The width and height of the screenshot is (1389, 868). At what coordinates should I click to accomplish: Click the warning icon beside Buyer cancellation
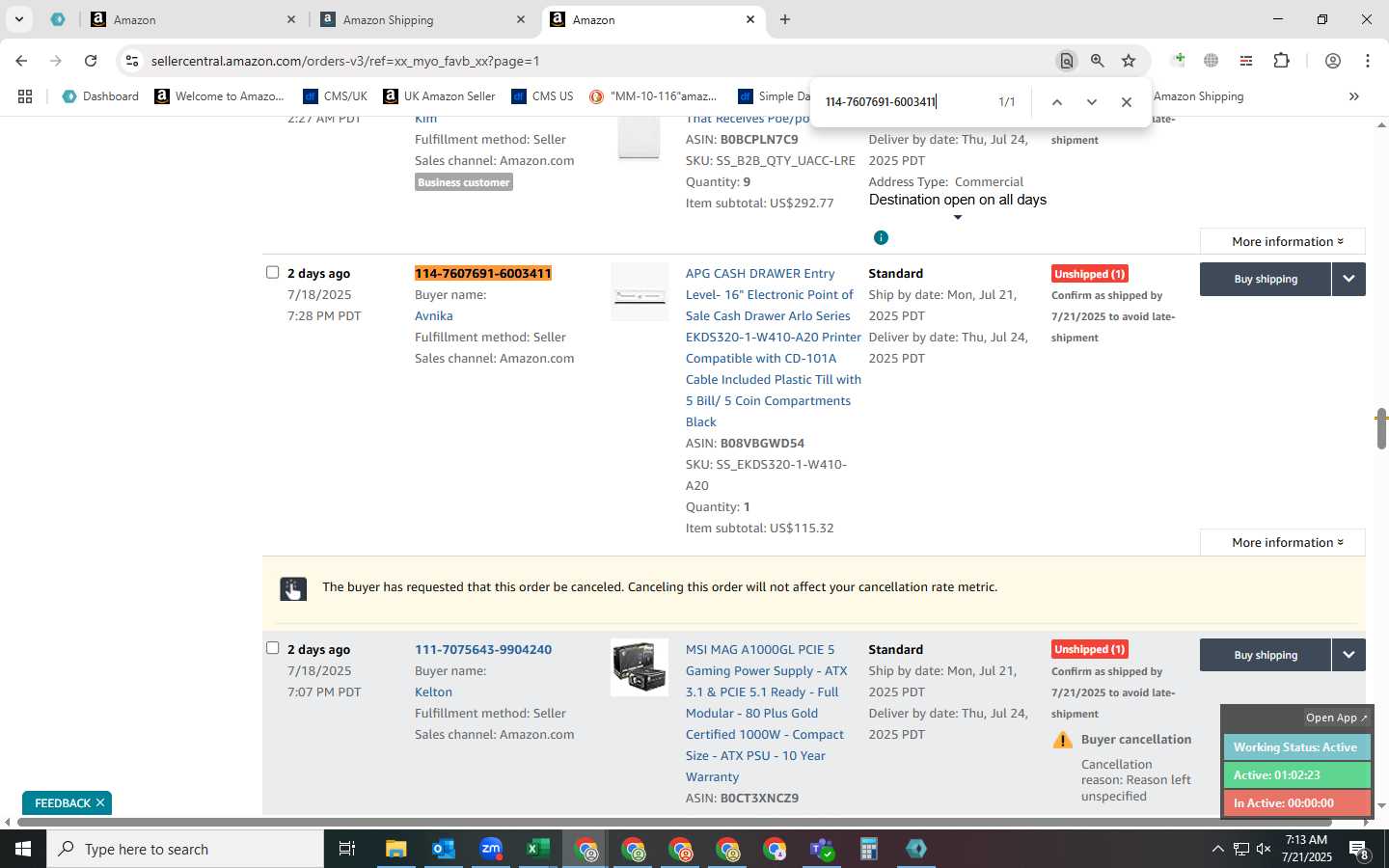1063,741
